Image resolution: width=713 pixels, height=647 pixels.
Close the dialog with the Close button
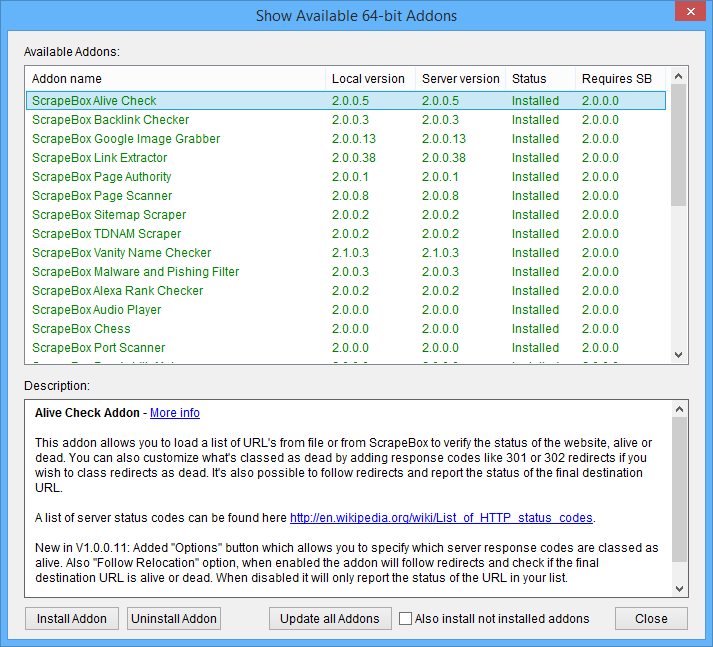coord(651,618)
